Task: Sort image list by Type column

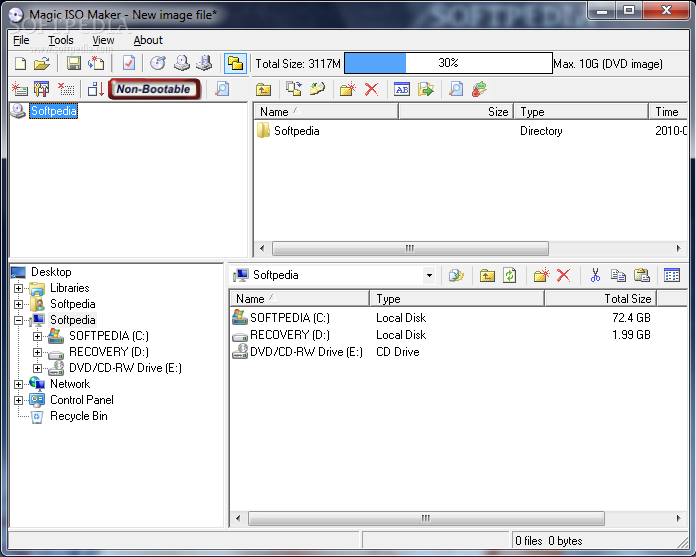Action: coord(581,112)
